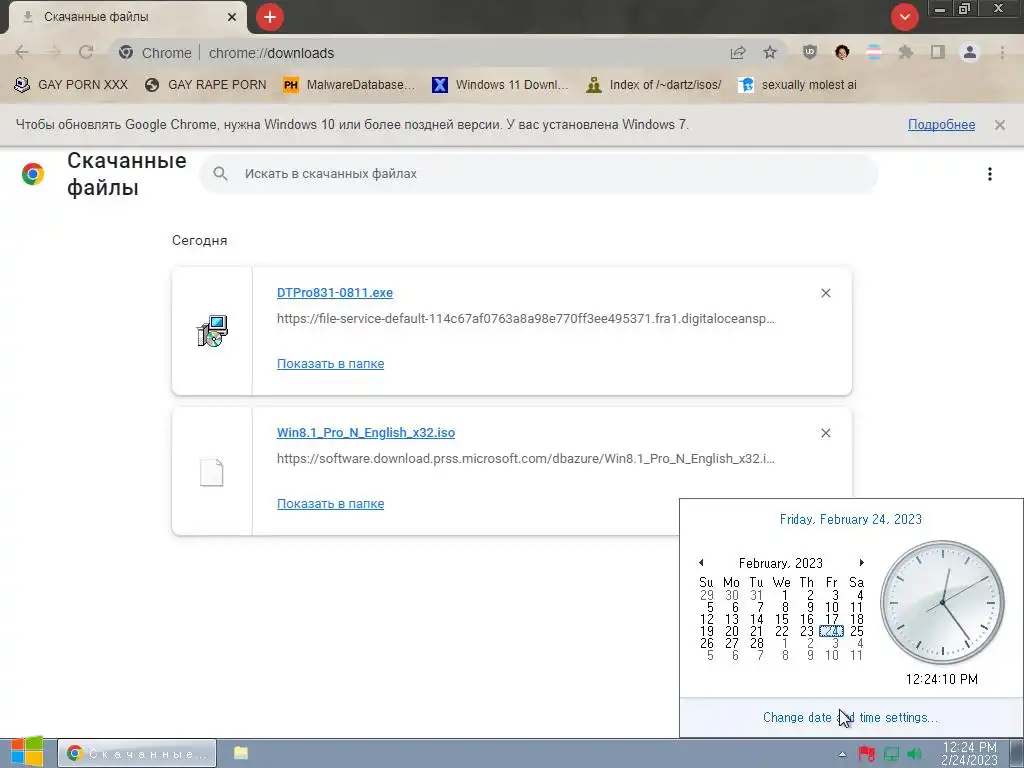Open the downloads page three-dot menu
This screenshot has height=768, width=1024.
[990, 174]
